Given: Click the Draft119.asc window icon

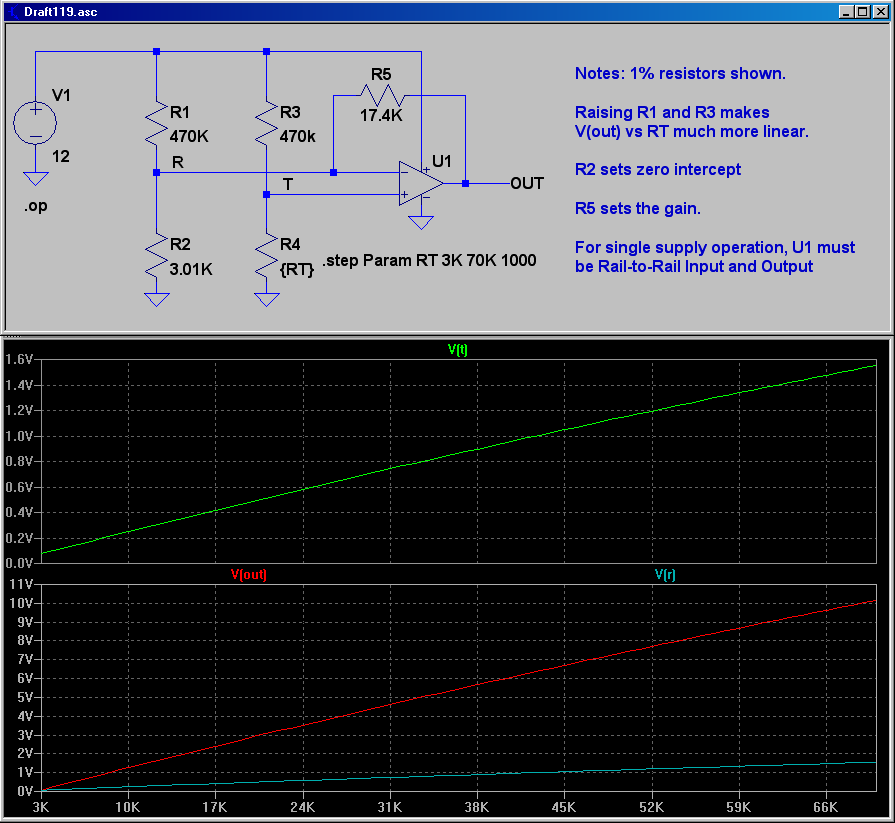Looking at the screenshot, I should [x=13, y=12].
